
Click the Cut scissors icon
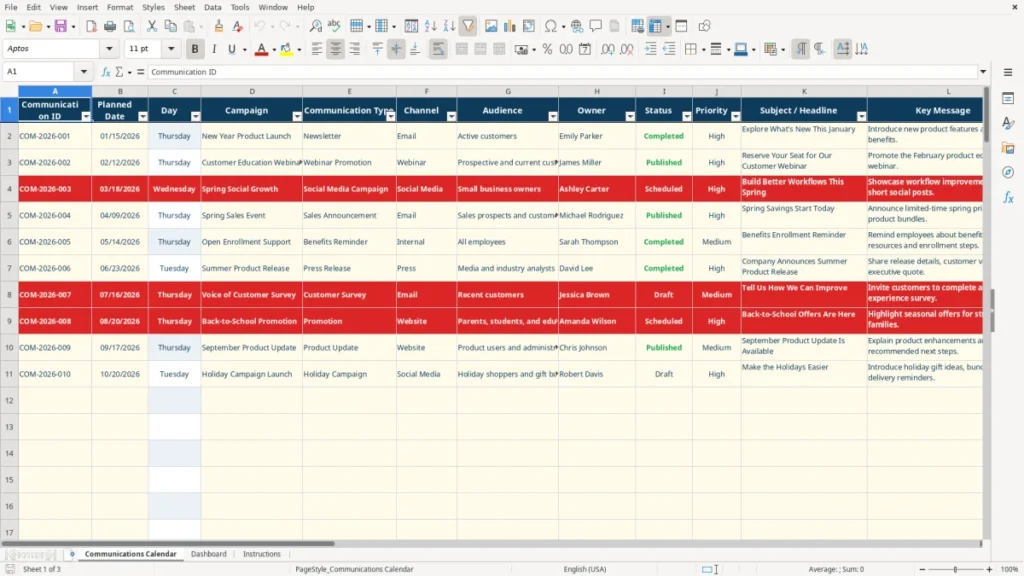(x=152, y=26)
